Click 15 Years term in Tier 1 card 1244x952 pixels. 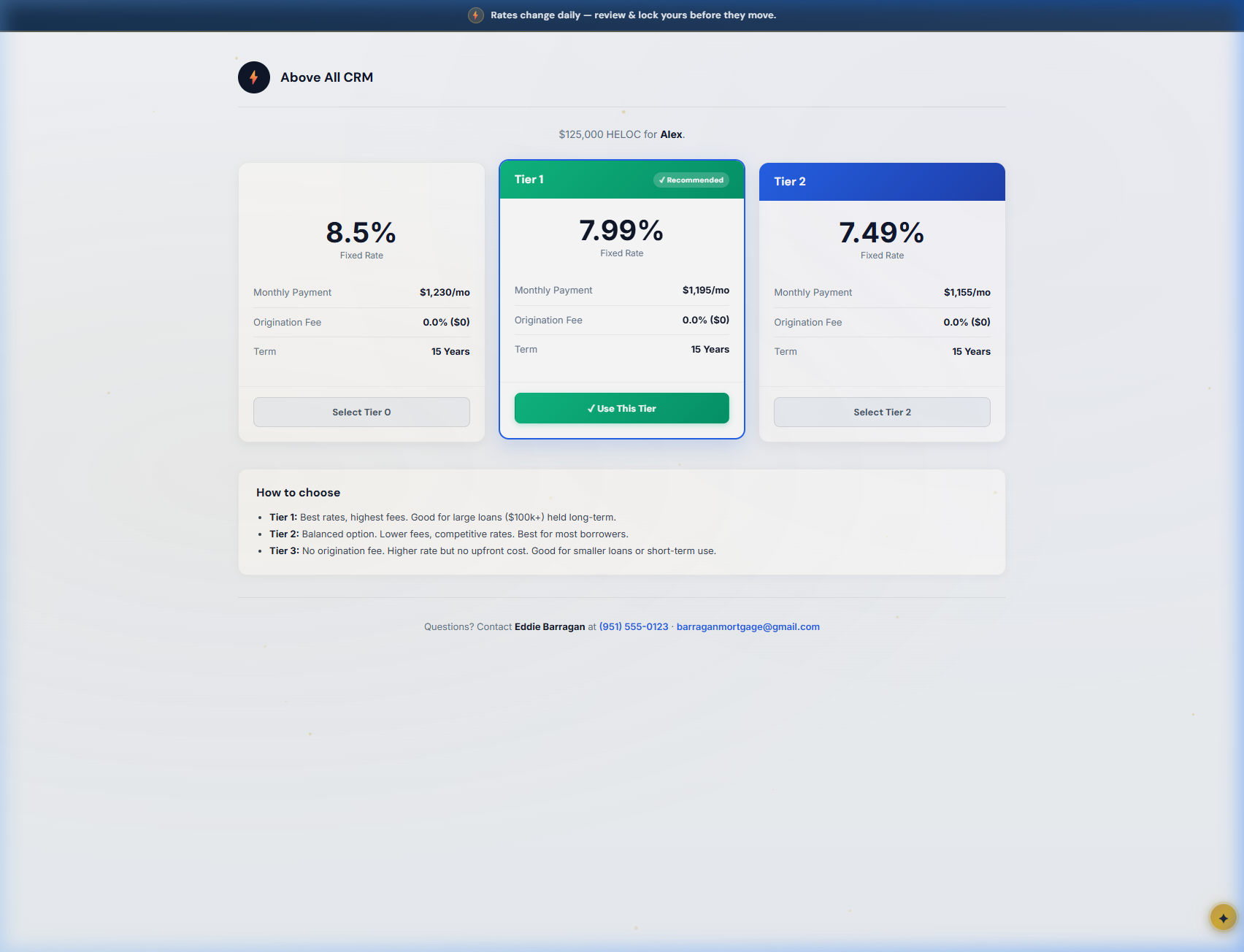point(710,349)
